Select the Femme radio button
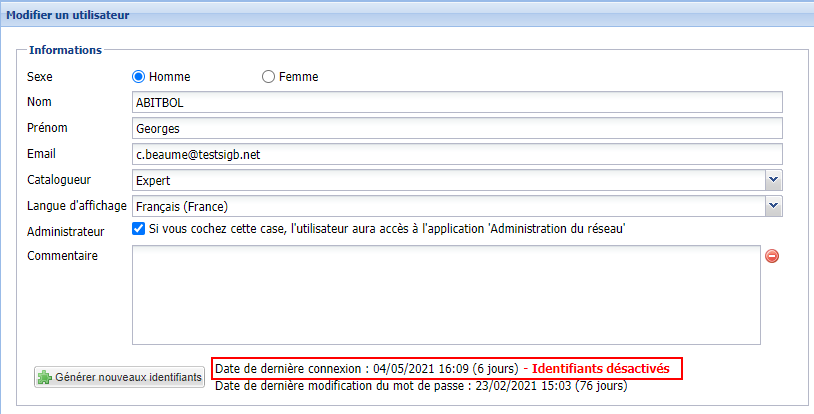 click(x=268, y=77)
